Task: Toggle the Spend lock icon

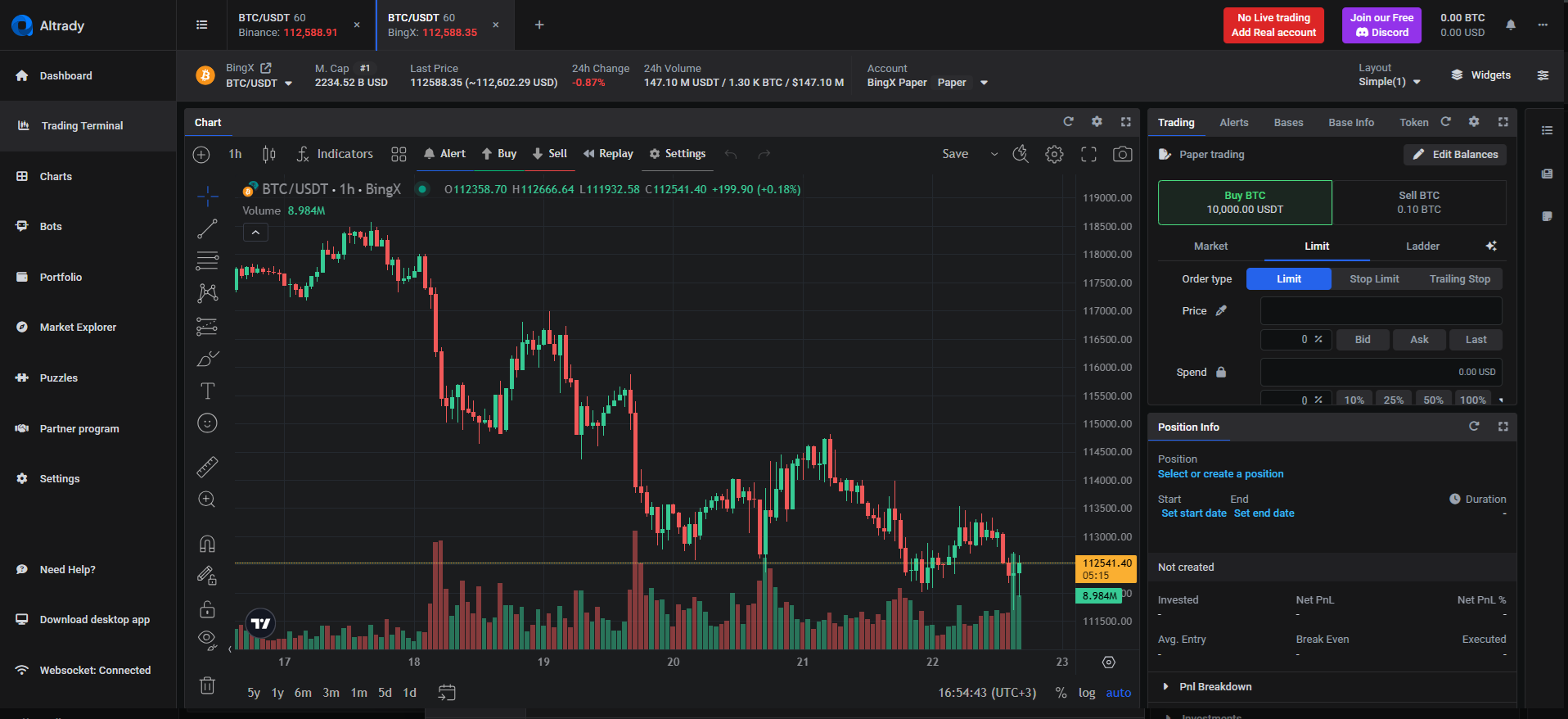Action: [x=1221, y=373]
